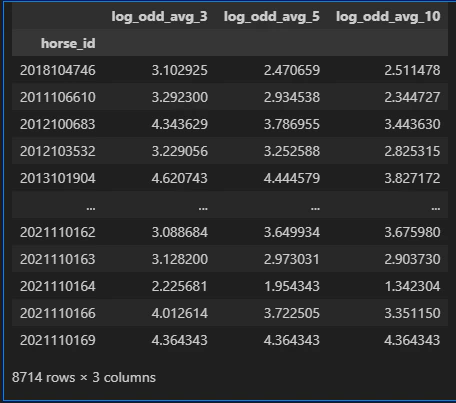
Task: Click horse id 2021110162
Action: click(58, 232)
